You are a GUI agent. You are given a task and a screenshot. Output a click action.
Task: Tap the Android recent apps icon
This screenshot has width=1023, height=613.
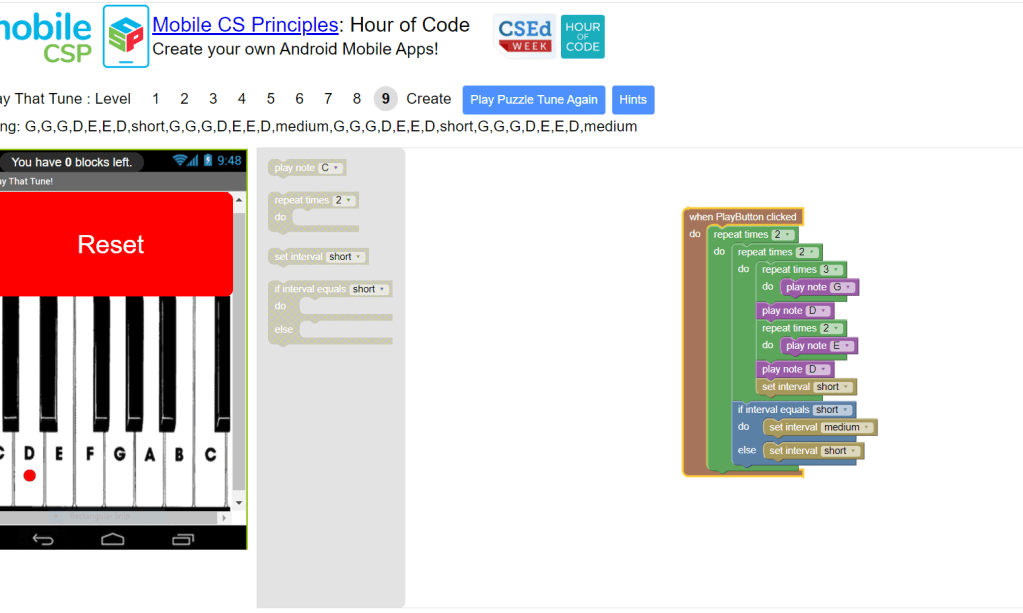182,539
